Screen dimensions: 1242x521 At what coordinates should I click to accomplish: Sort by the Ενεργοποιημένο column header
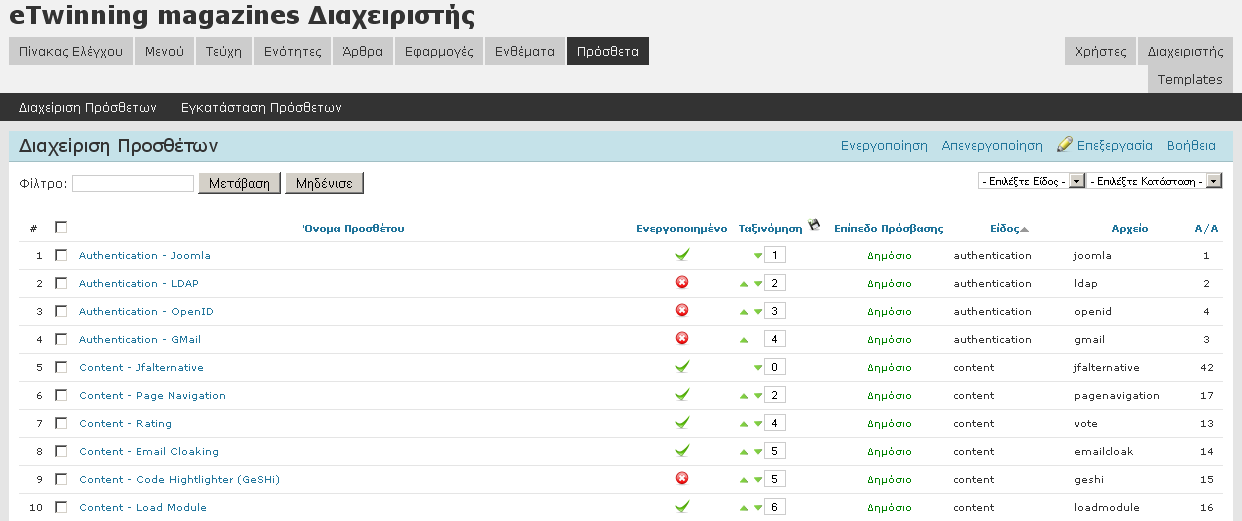(682, 228)
